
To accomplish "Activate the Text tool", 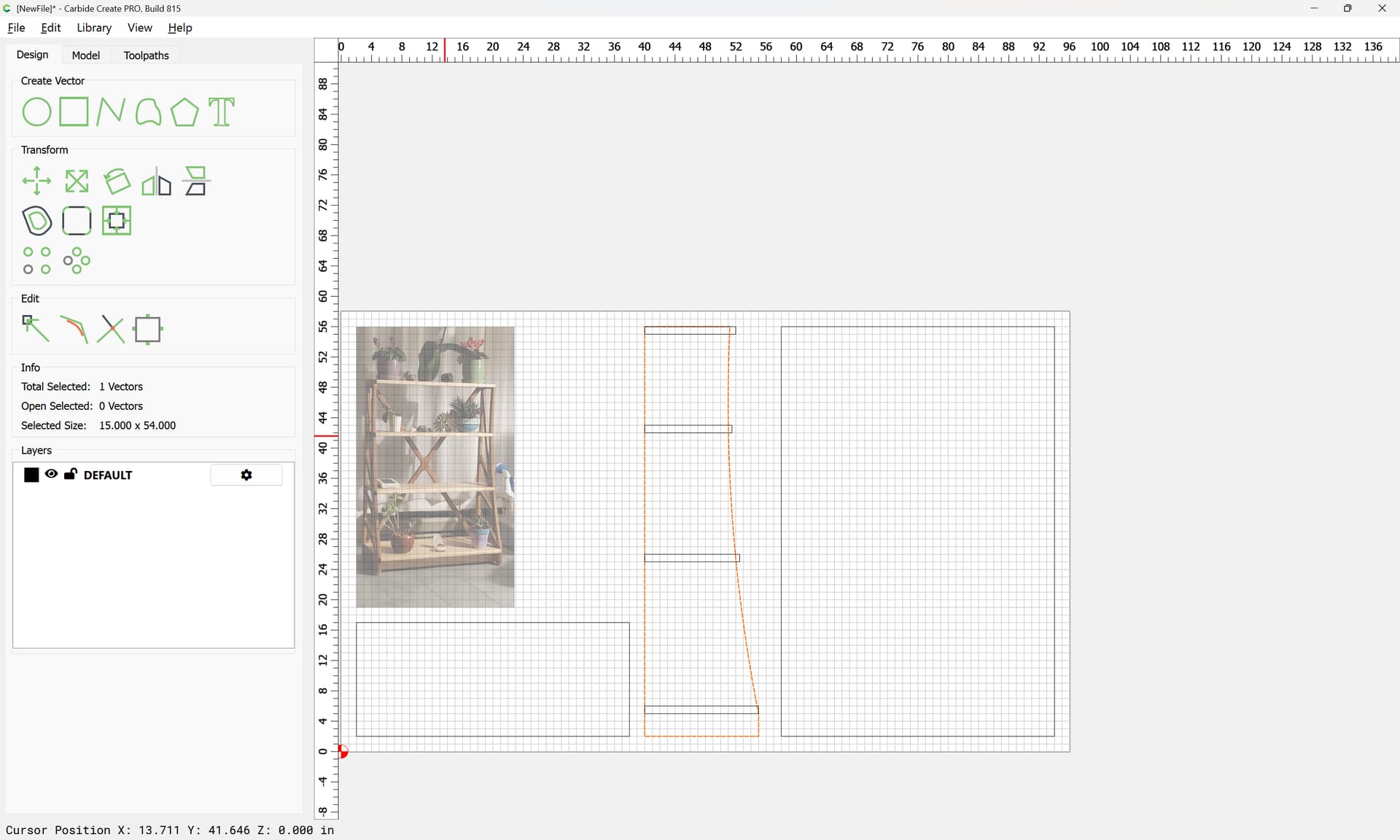I will (x=222, y=112).
